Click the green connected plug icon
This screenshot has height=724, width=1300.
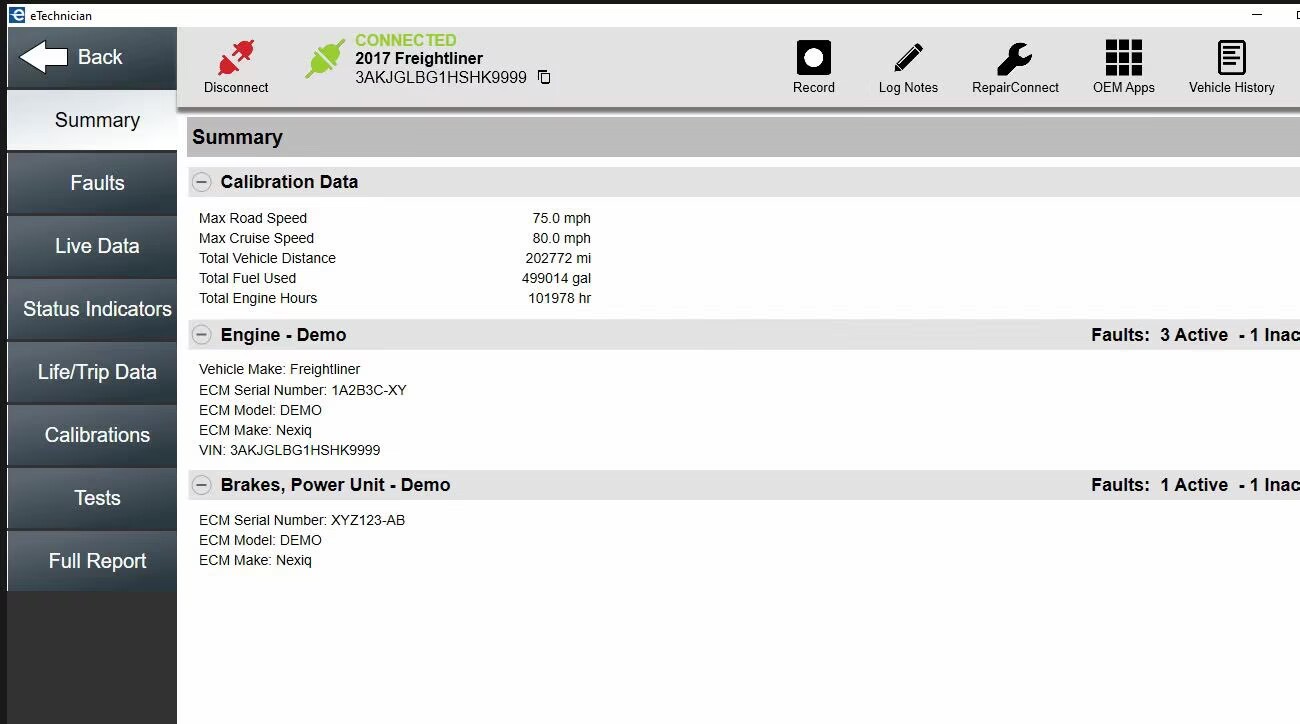[325, 59]
